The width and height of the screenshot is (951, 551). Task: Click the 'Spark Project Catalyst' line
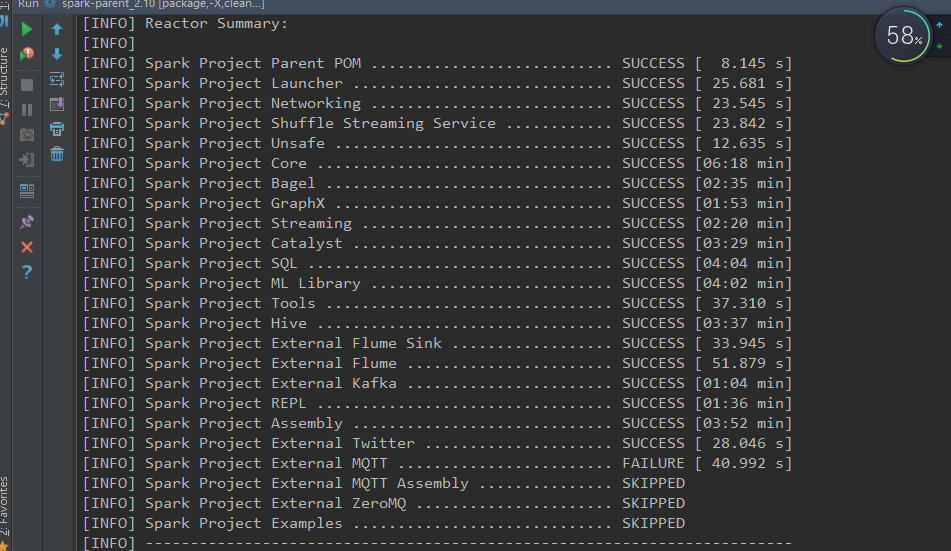pyautogui.click(x=437, y=244)
